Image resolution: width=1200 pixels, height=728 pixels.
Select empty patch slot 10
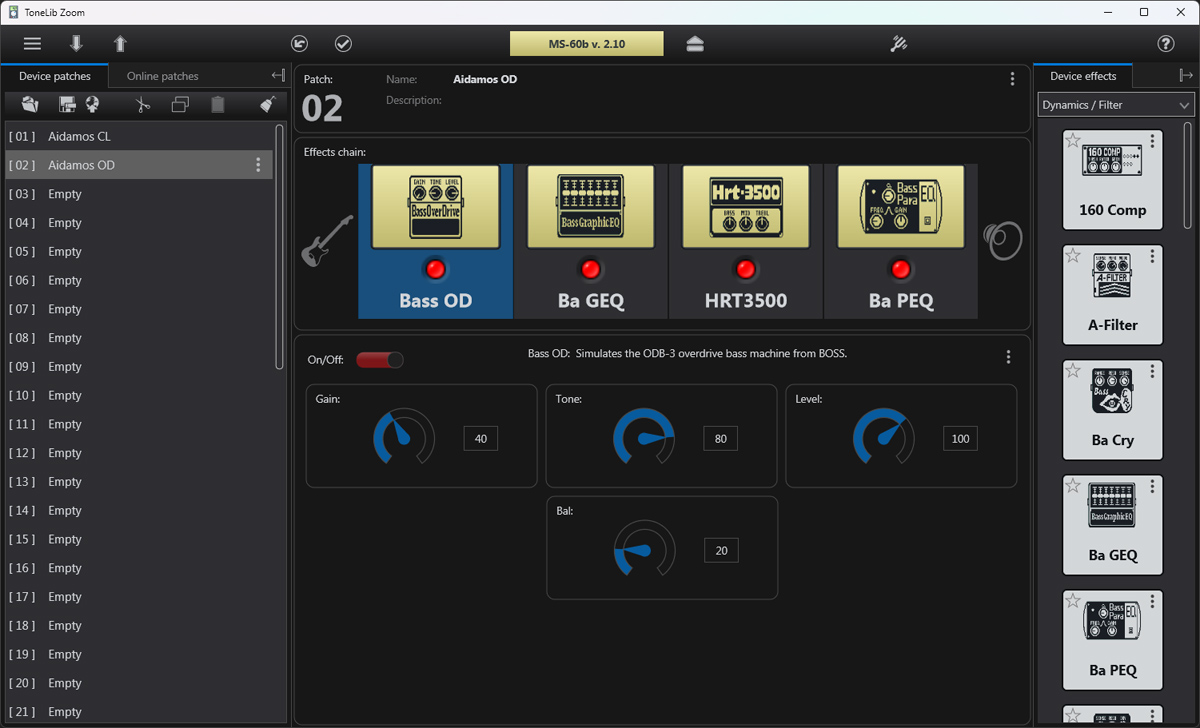click(139, 395)
